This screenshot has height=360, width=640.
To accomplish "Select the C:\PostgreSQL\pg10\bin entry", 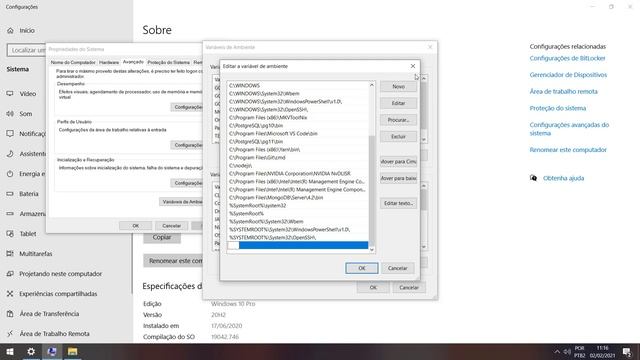I will coord(298,125).
